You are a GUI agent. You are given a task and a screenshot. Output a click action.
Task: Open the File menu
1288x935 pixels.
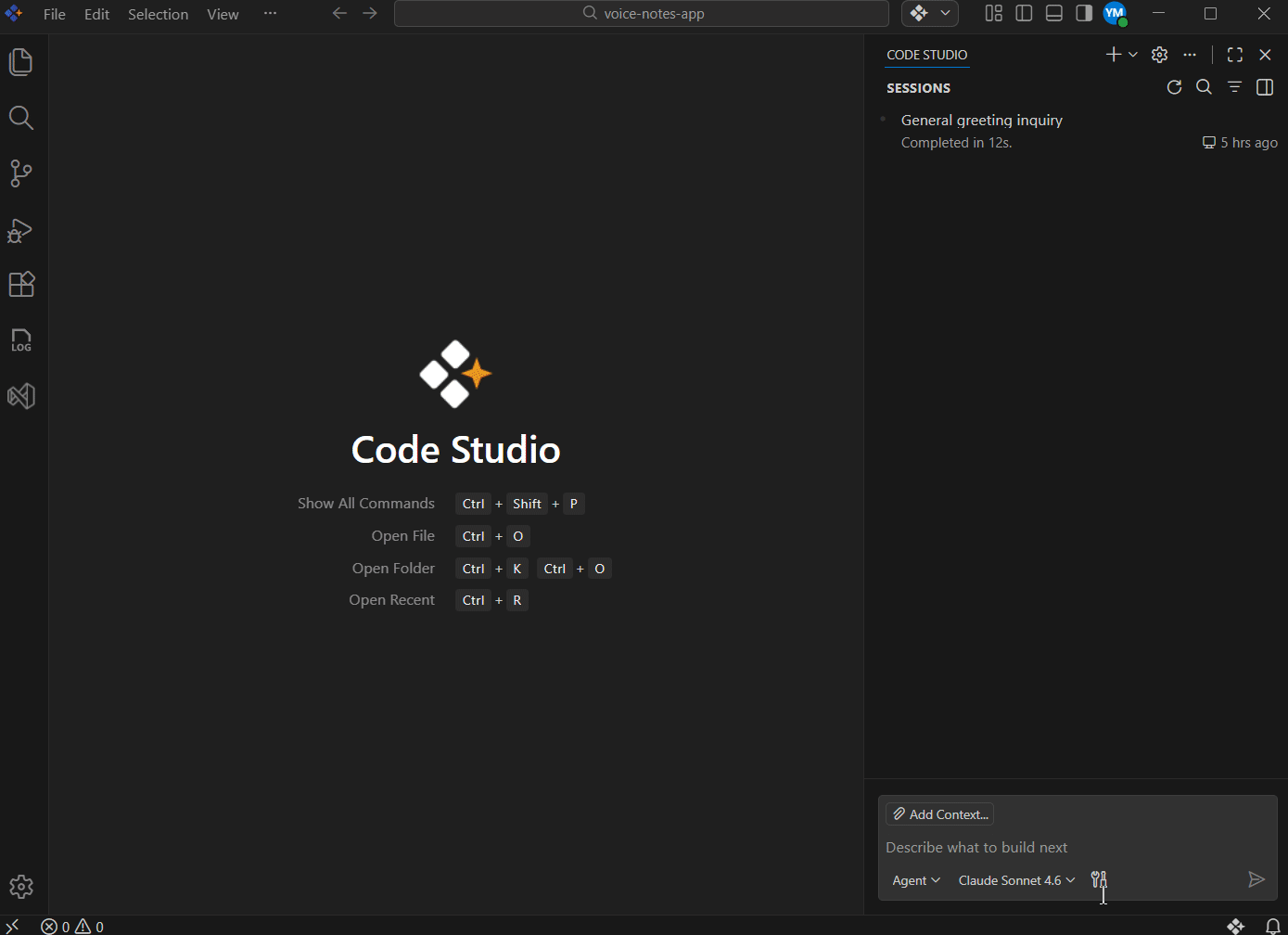click(55, 14)
